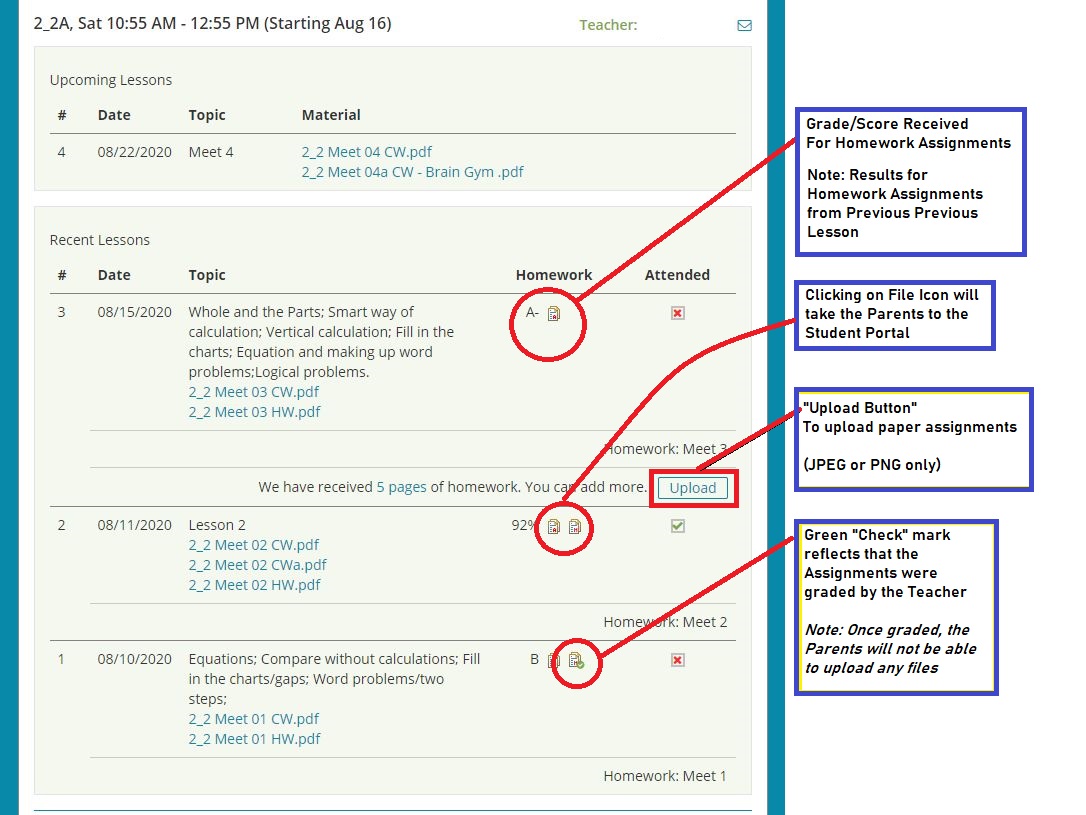This screenshot has height=815, width=1086.
Task: Click the 'Recent Lessons' heading
Action: (100, 240)
